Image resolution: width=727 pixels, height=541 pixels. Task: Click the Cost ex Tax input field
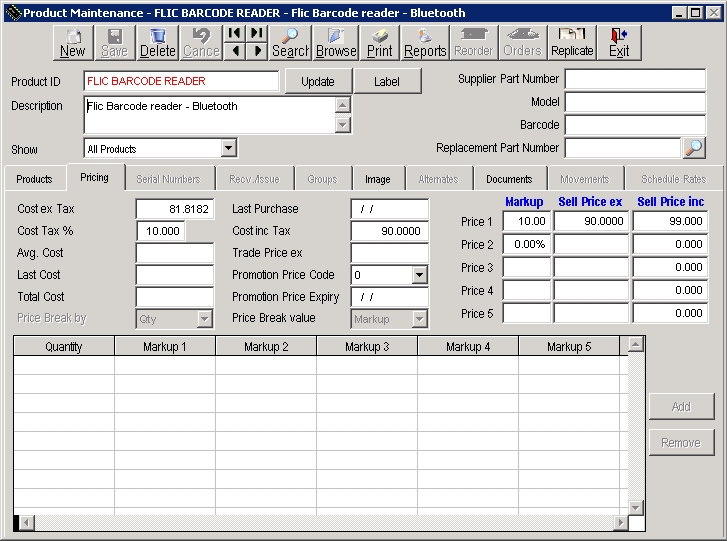(x=174, y=209)
